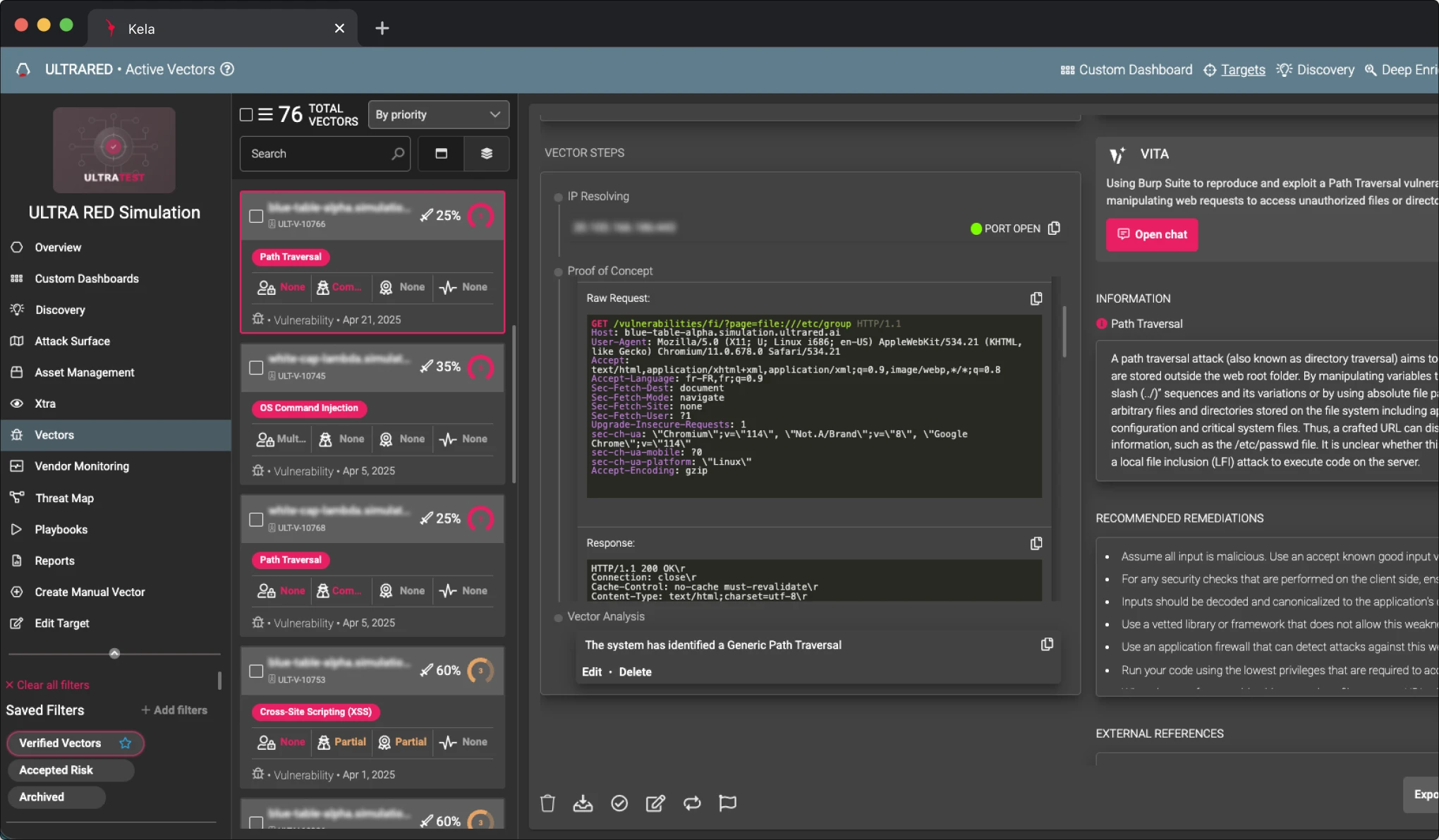1439x840 pixels.
Task: Open Discovery in the sidebar
Action: point(115,310)
